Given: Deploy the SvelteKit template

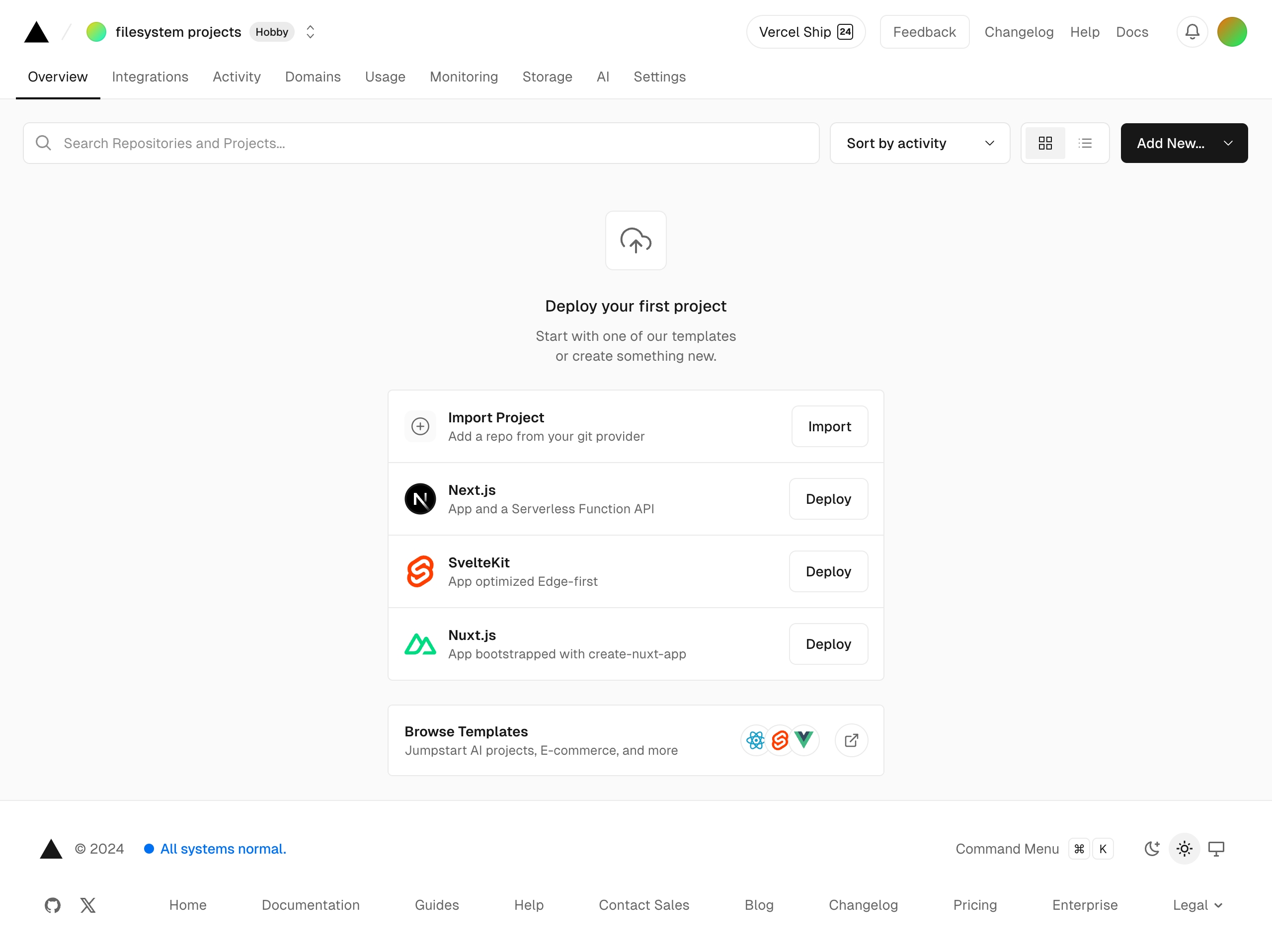Looking at the screenshot, I should (x=828, y=571).
